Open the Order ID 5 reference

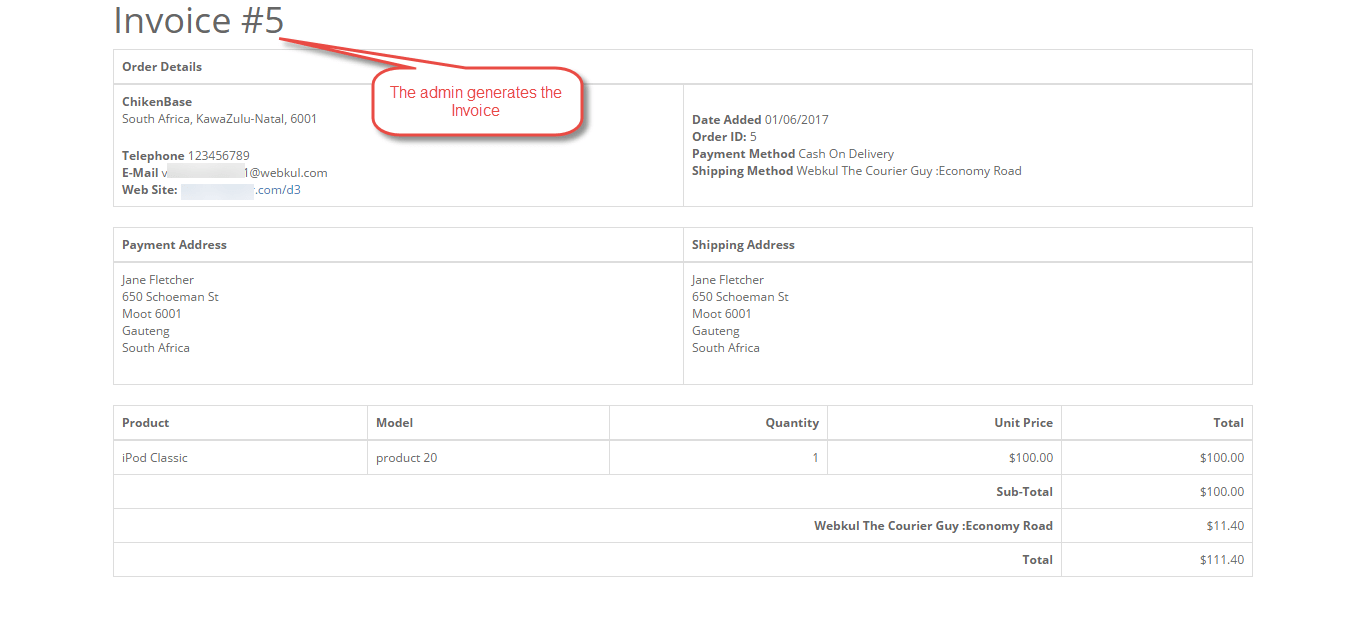click(x=751, y=136)
